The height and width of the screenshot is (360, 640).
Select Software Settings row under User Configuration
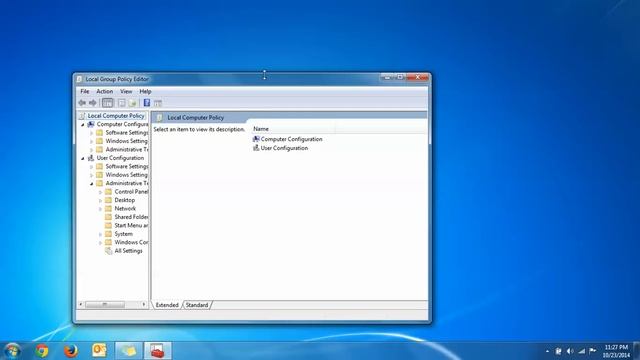point(127,167)
